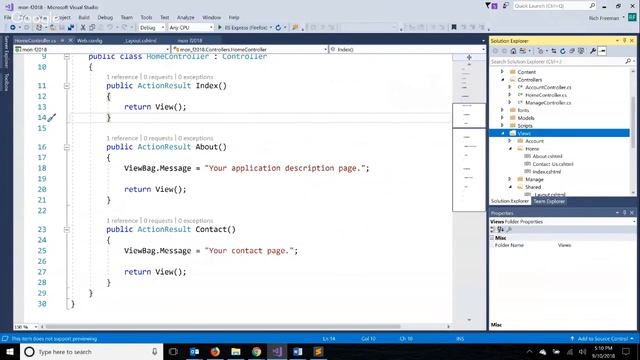The height and width of the screenshot is (360, 640).
Task: Expand the Models folder node
Action: click(503, 118)
